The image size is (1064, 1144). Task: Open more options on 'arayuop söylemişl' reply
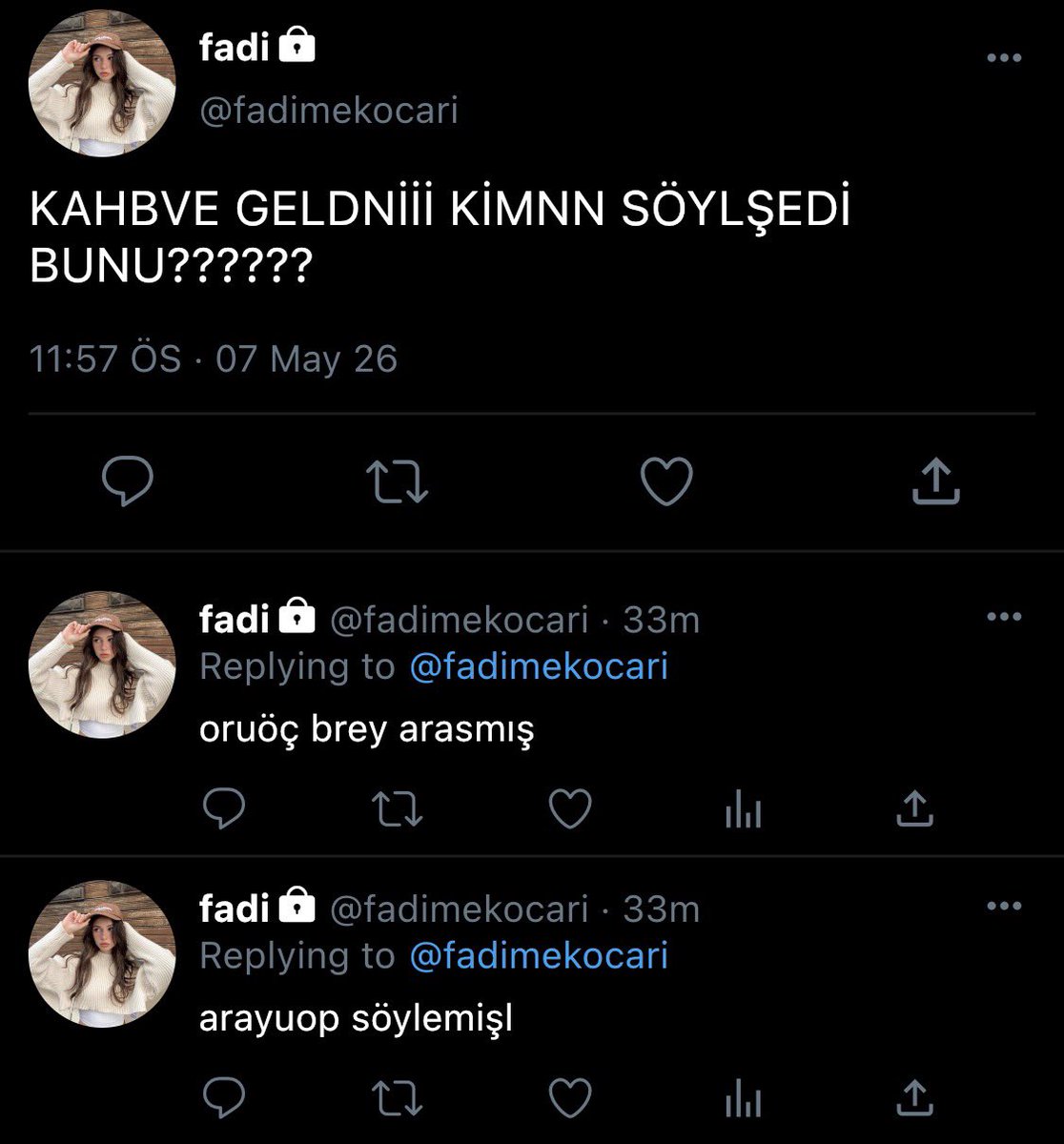click(x=1004, y=906)
